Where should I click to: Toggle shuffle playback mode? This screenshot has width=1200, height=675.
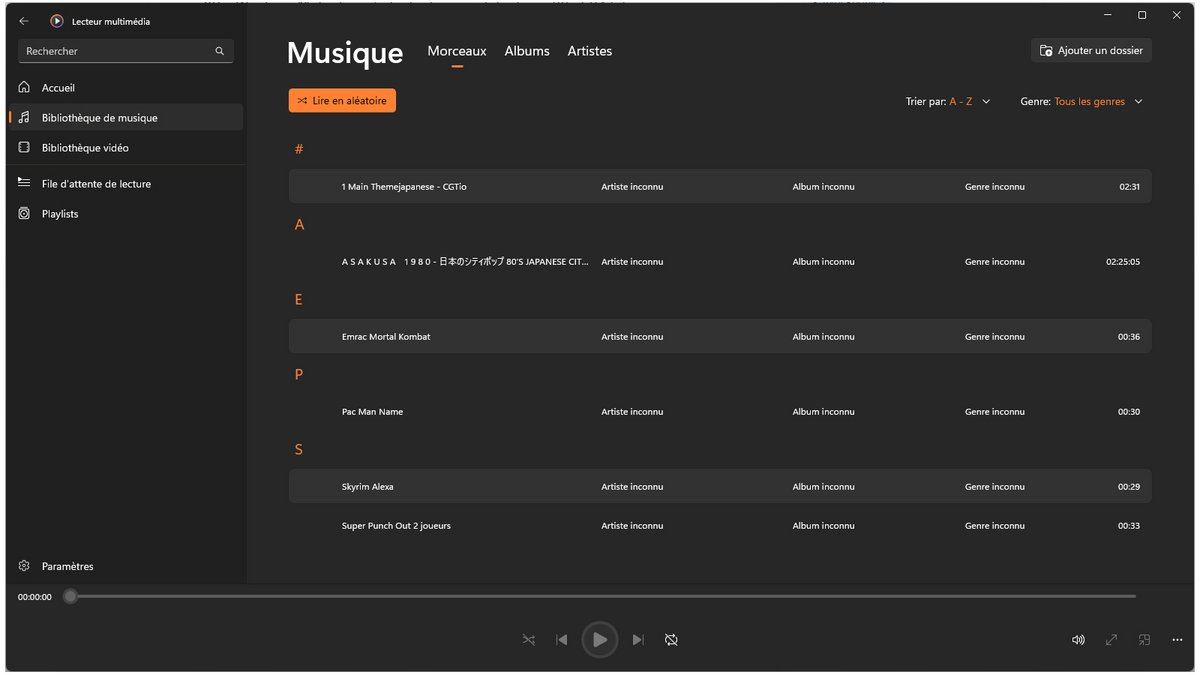528,639
